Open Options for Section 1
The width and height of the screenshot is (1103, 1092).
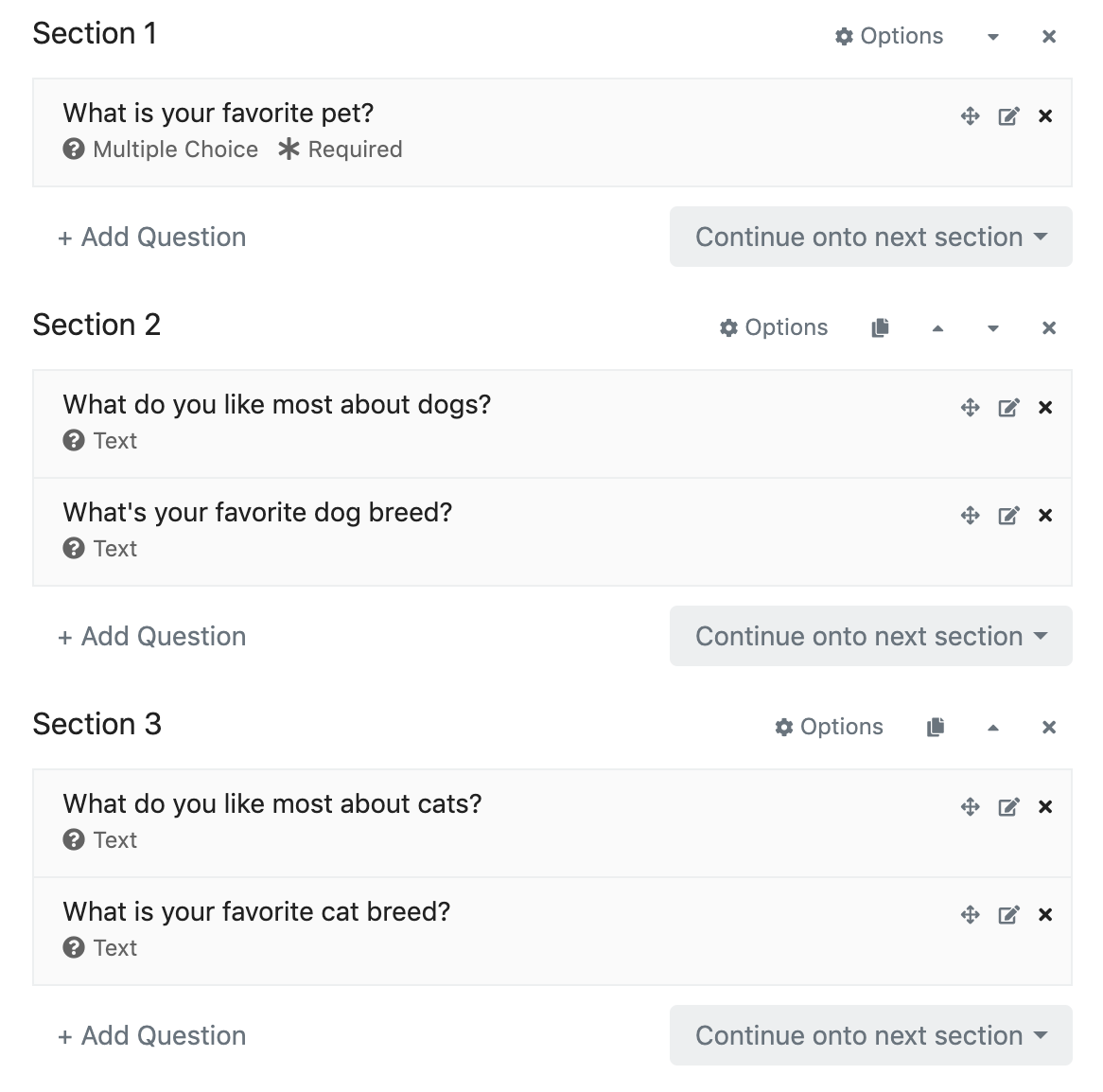pos(889,36)
